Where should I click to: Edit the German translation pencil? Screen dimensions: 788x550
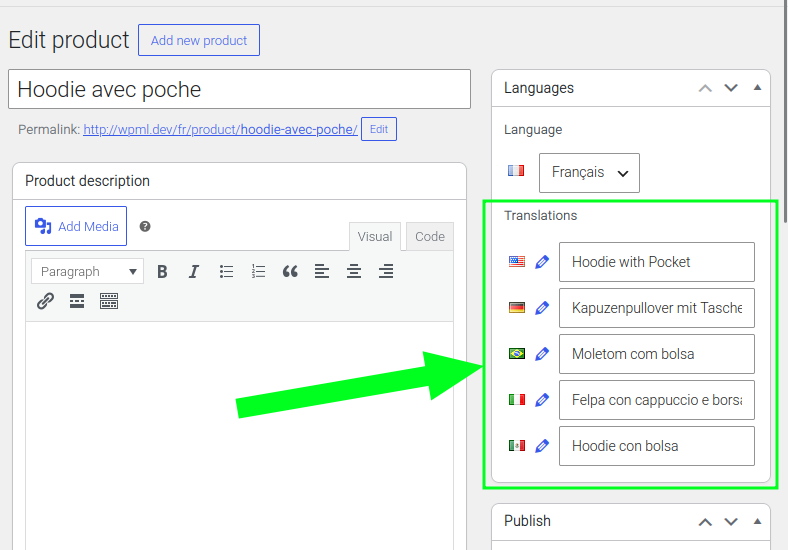pyautogui.click(x=542, y=308)
